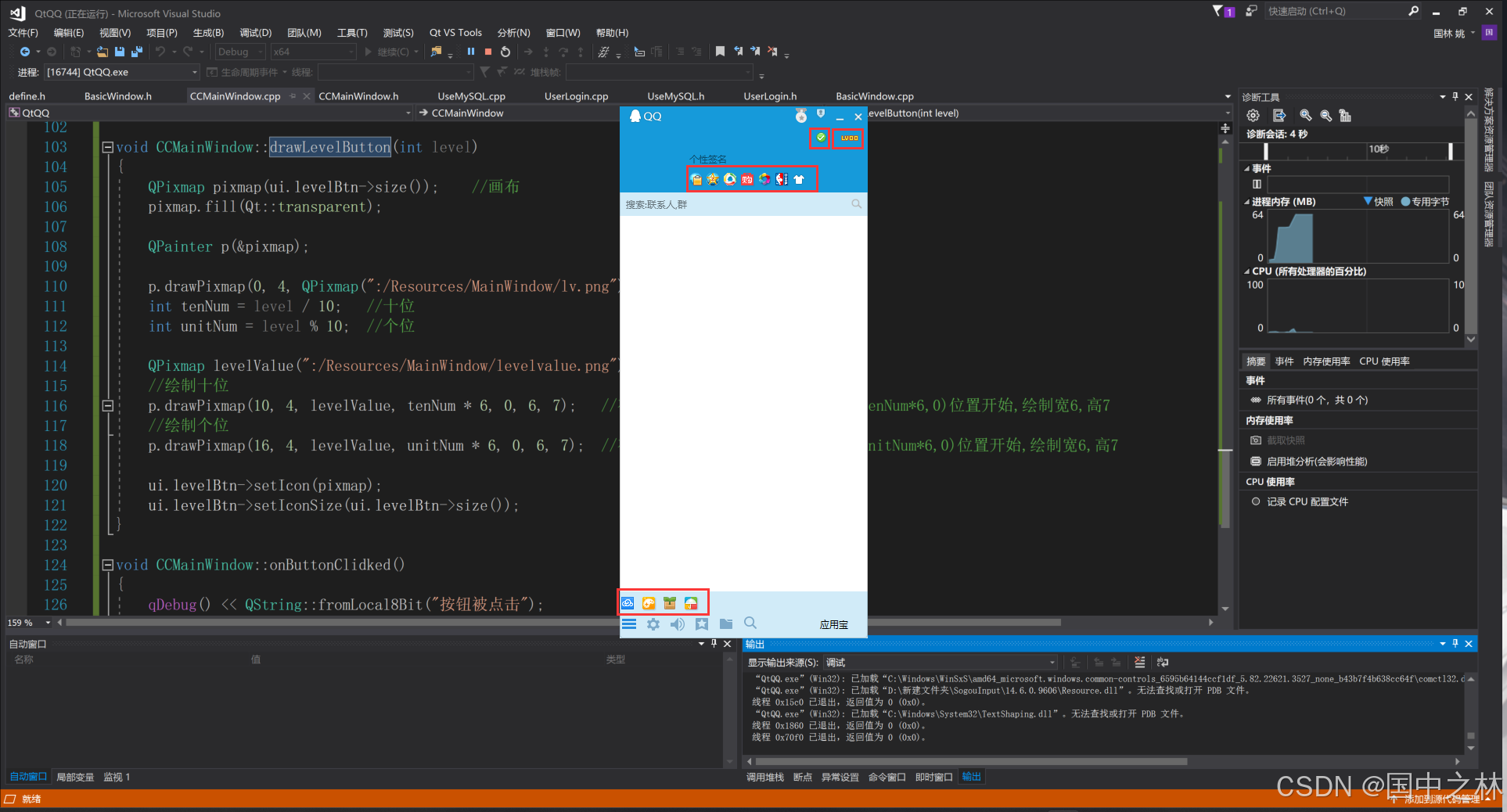Click the diagnostic tools settings gear
The width and height of the screenshot is (1507, 812).
pos(1253,116)
